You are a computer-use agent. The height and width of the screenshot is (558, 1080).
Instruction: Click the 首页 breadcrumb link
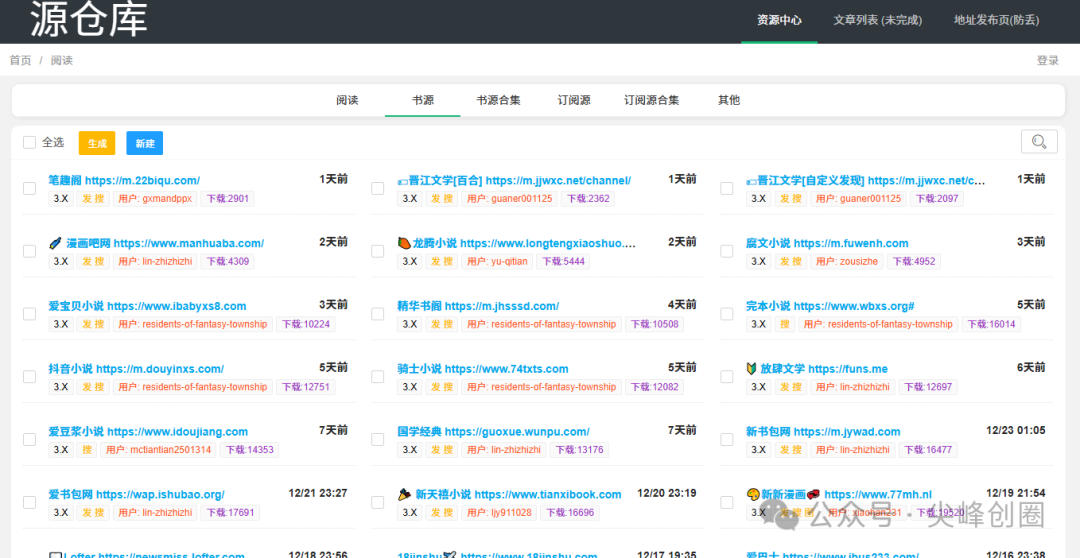click(x=20, y=61)
